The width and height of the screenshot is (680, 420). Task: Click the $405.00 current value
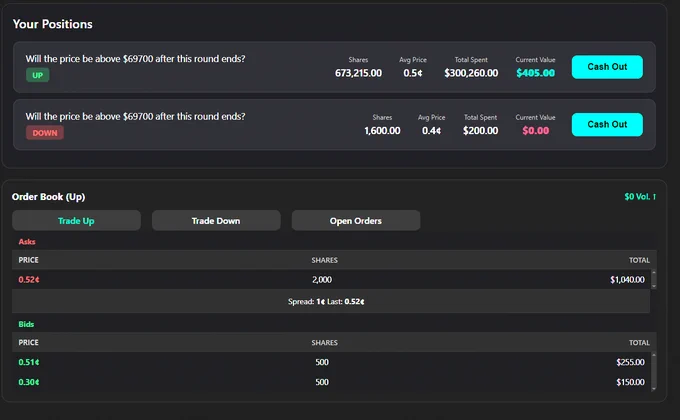[x=536, y=73]
